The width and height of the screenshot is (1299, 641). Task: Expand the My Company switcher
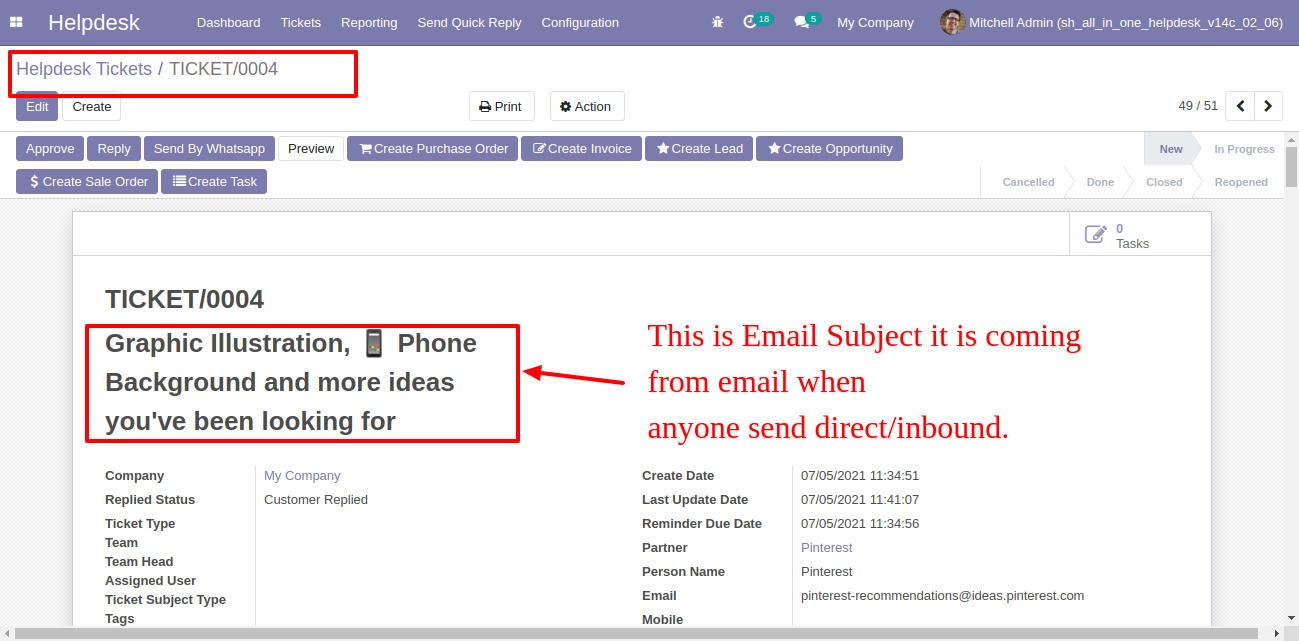(875, 22)
